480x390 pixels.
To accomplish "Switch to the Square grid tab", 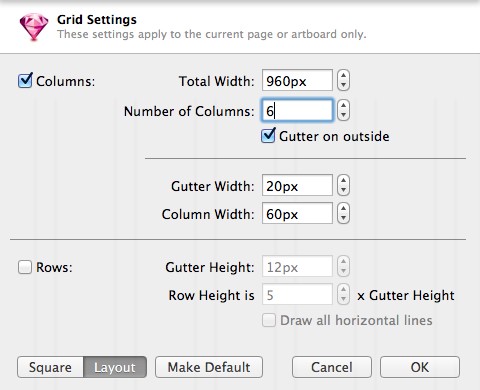I will [x=50, y=367].
